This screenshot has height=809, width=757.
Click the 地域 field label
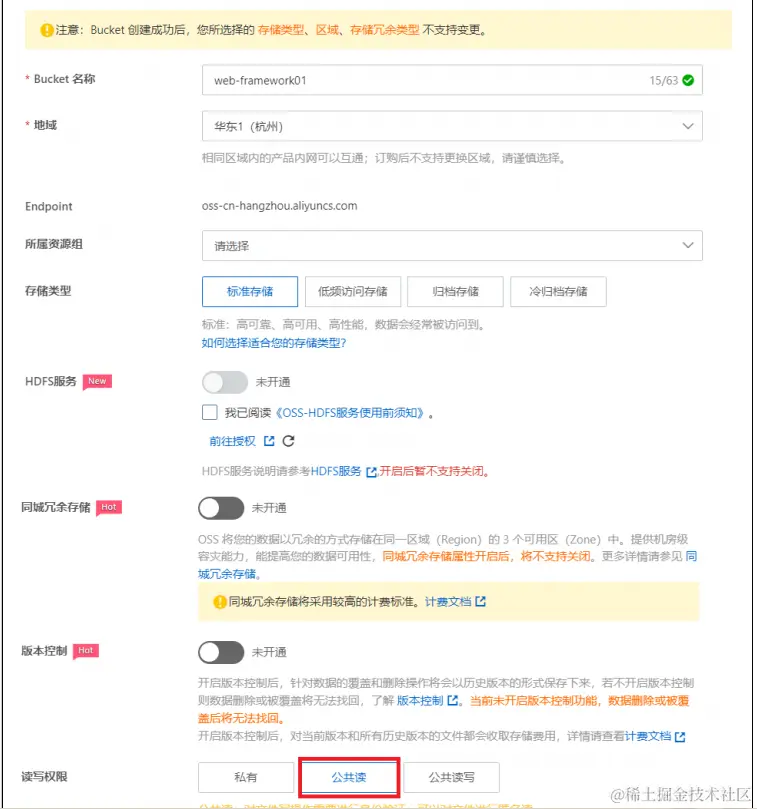[x=45, y=125]
